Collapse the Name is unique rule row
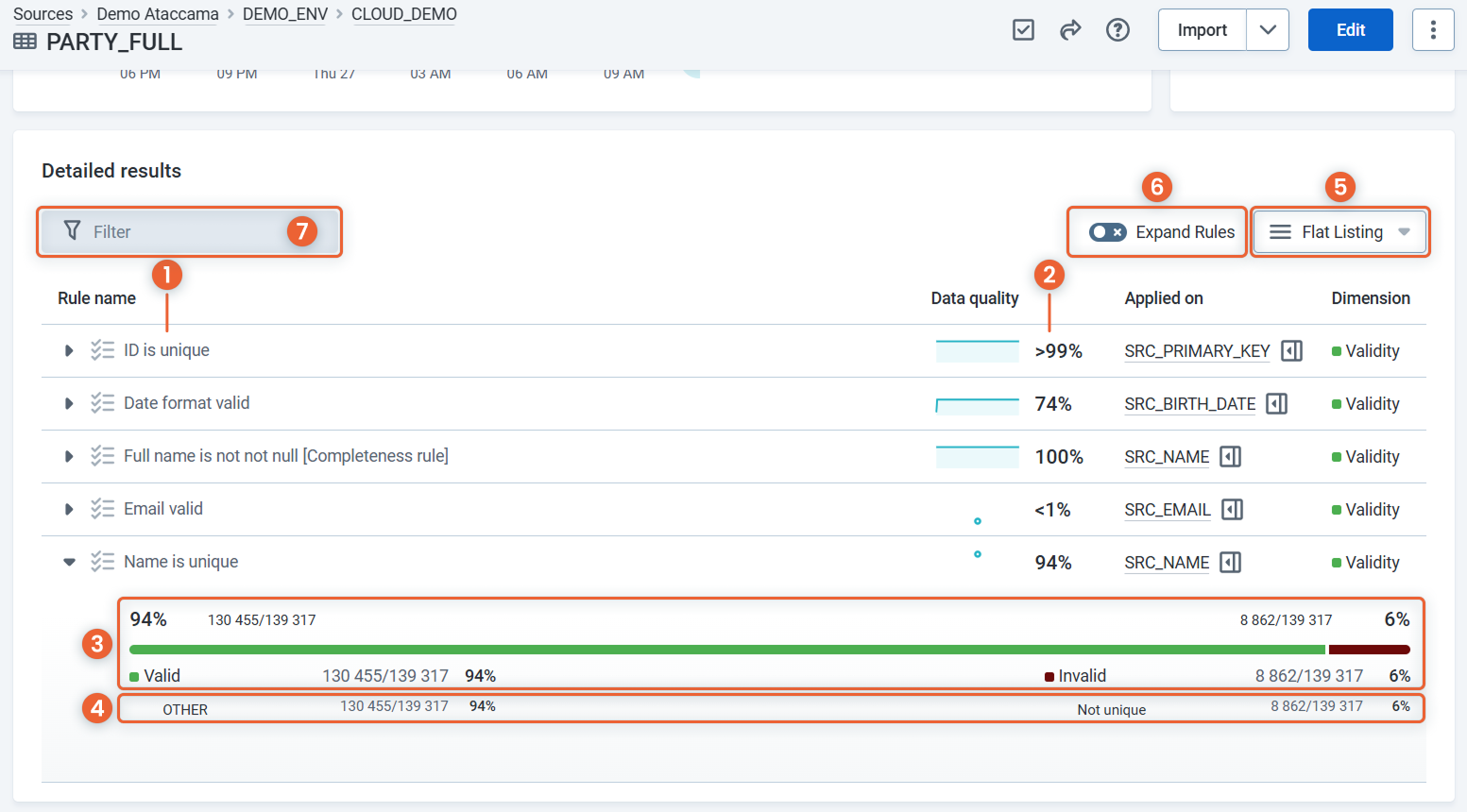This screenshot has height=812, width=1467. (69, 562)
